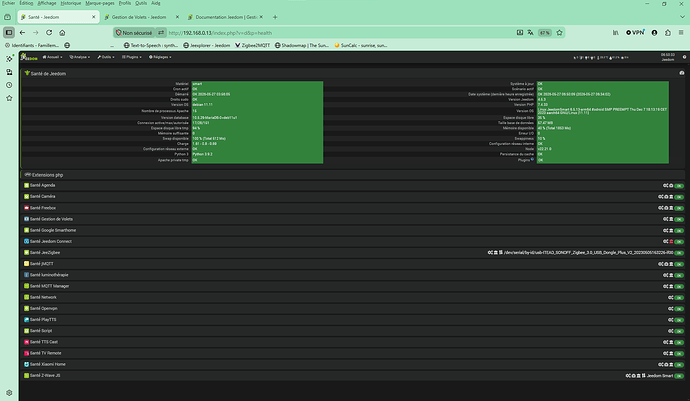Switch to Gestion de Volets - Jeedom tab
Image resolution: width=690 pixels, height=401 pixels.
pyautogui.click(x=141, y=17)
